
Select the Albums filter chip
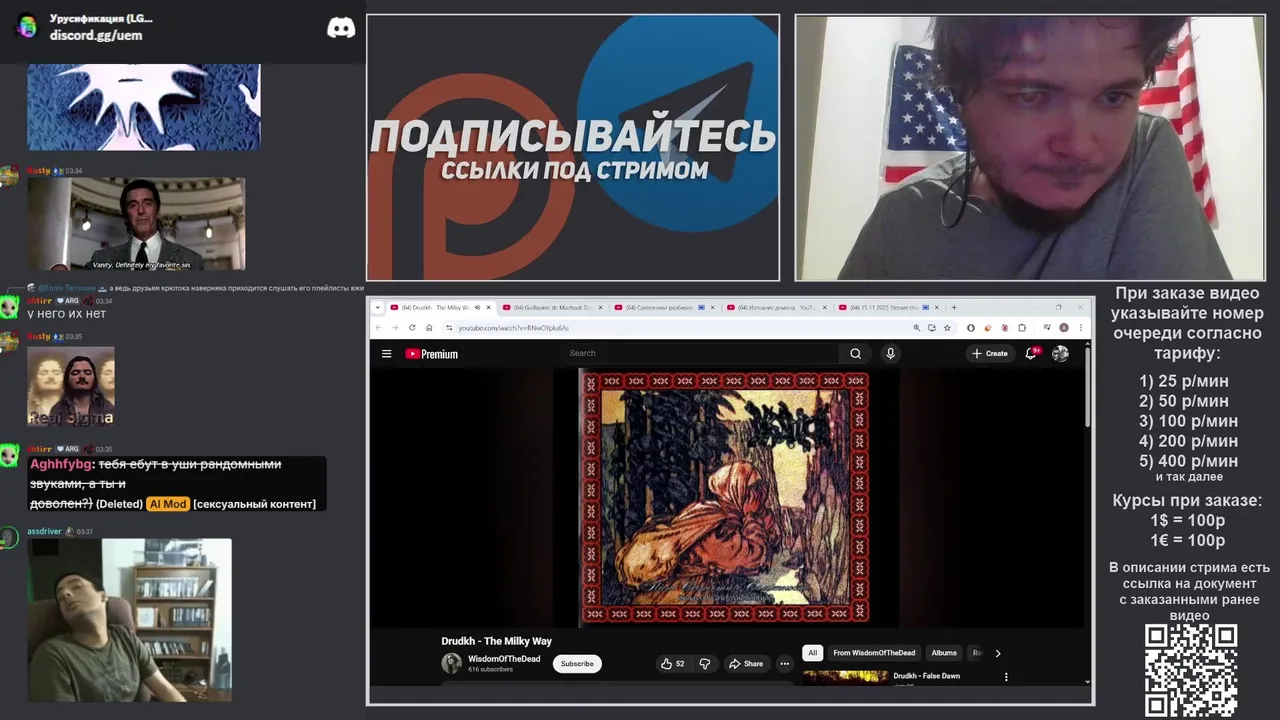pos(944,653)
